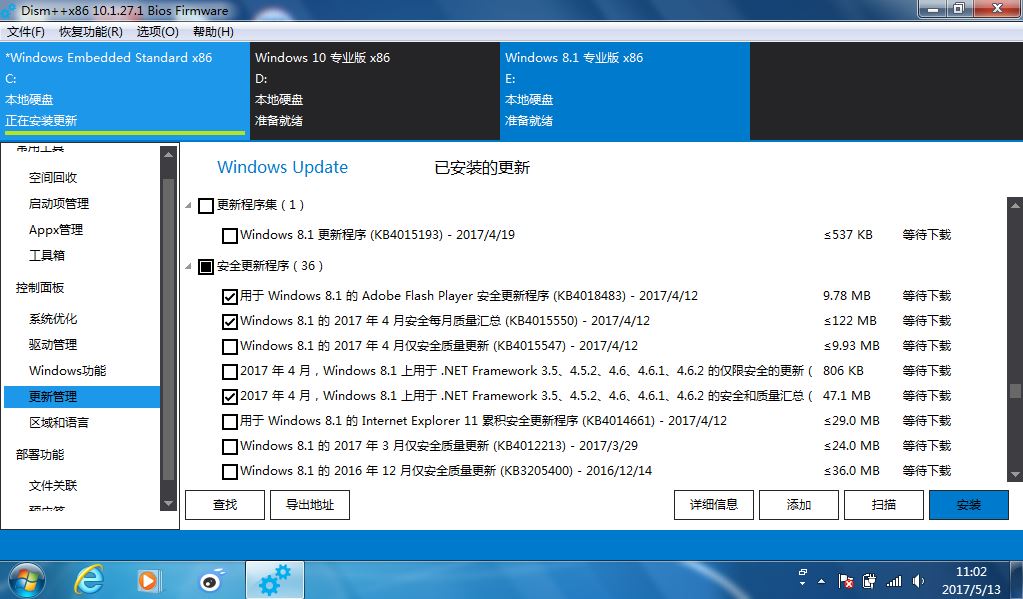Screen dimensions: 1023x599
Task: Select the Windows 10 专业版 x86 image
Action: (374, 91)
